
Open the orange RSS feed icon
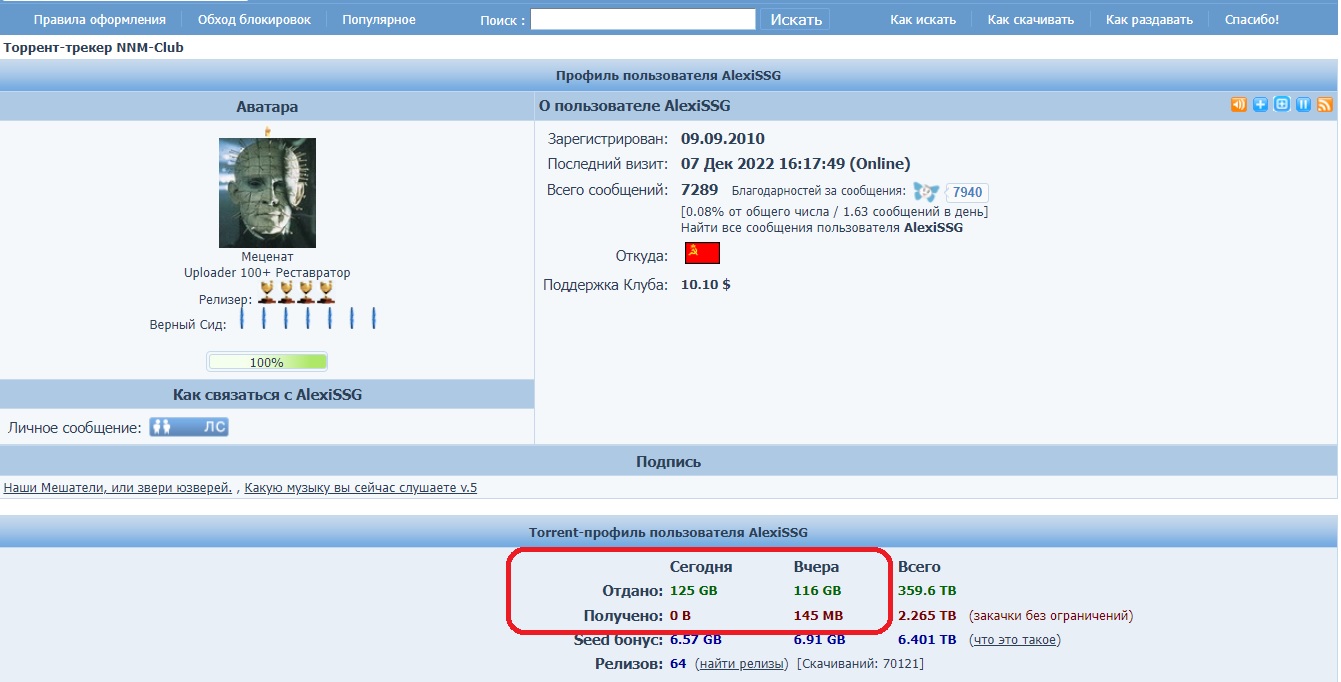click(x=1325, y=105)
